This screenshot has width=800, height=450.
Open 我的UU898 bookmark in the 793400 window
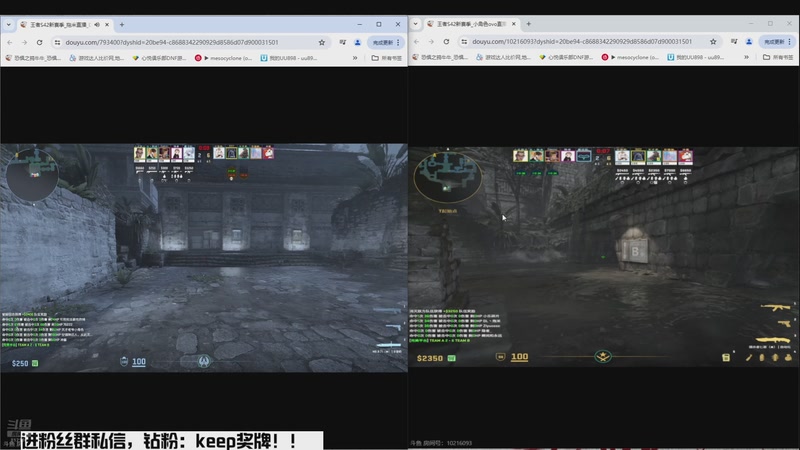(x=289, y=58)
